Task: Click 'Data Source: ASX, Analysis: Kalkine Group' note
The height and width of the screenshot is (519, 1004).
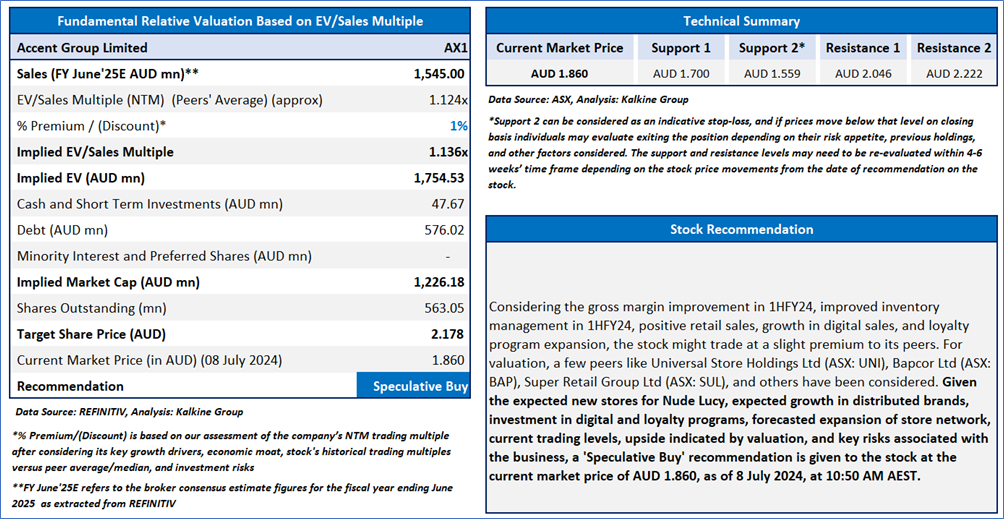Action: (x=590, y=99)
